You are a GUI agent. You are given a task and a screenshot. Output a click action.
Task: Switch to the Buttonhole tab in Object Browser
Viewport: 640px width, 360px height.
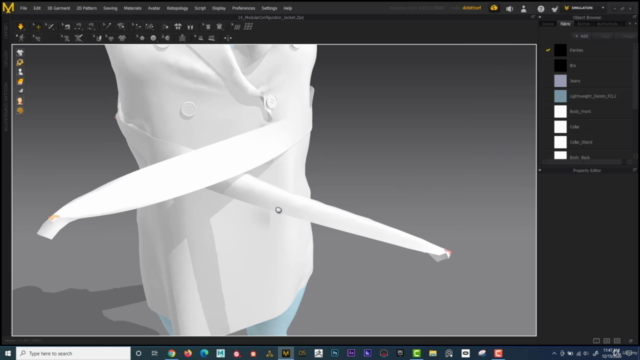[x=607, y=24]
